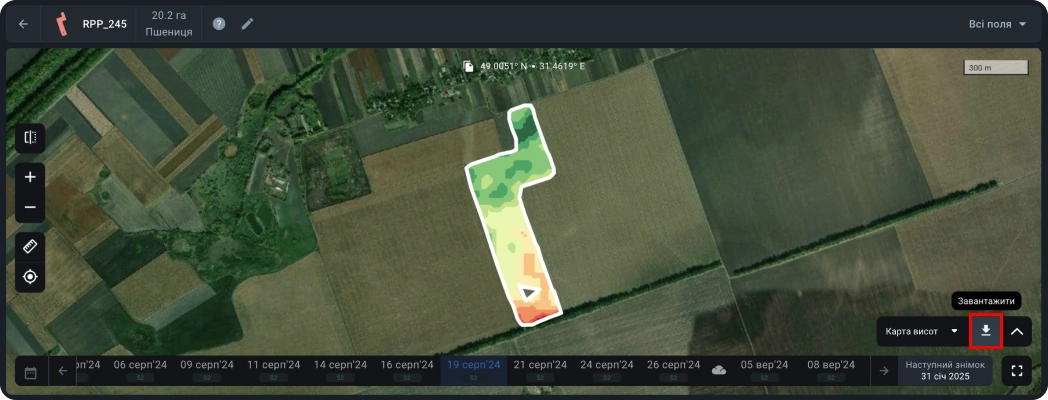Download the map using Завантажити icon
Image resolution: width=1048 pixels, height=400 pixels.
986,331
